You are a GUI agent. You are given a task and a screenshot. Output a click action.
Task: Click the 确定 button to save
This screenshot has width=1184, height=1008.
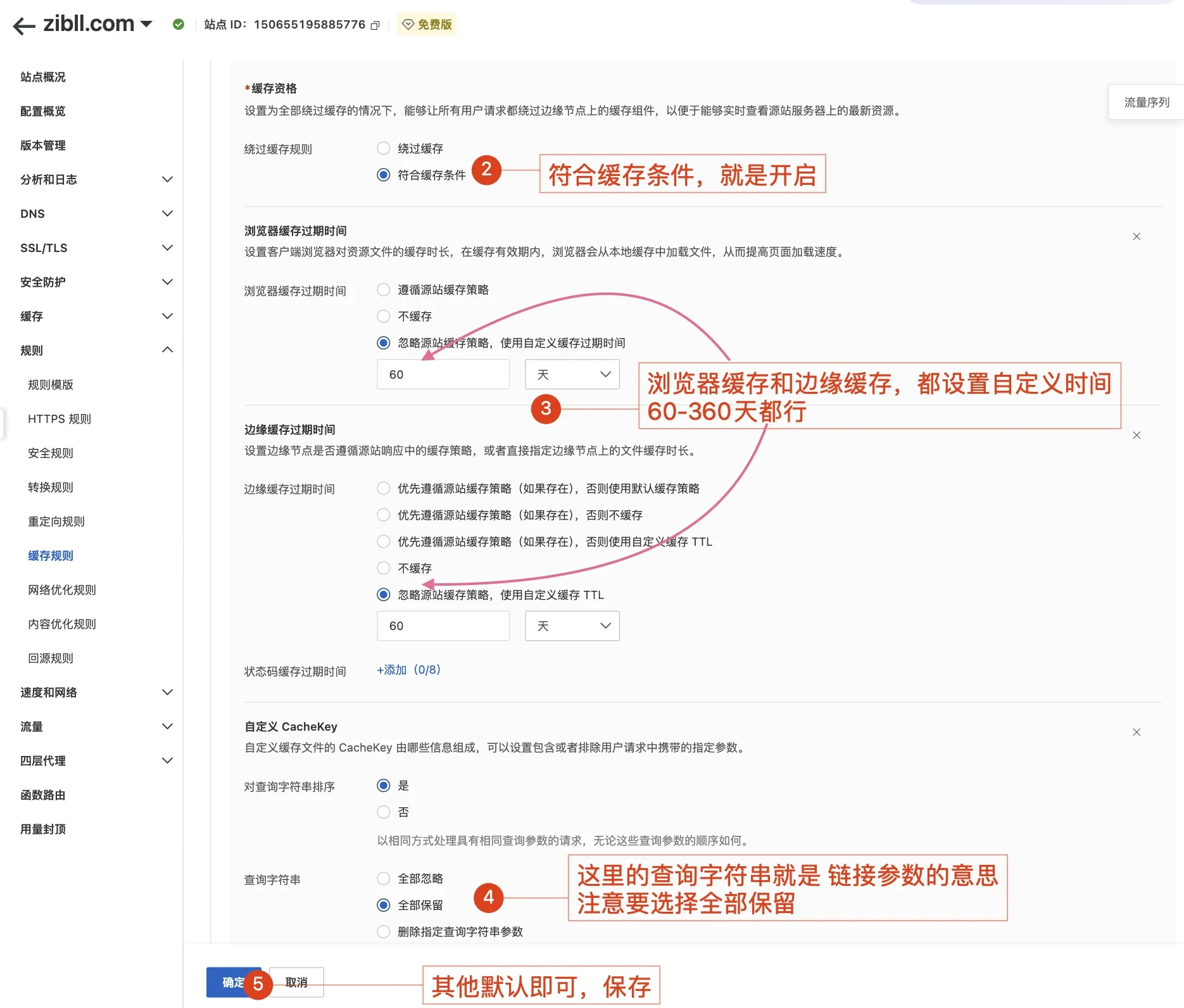[x=232, y=983]
